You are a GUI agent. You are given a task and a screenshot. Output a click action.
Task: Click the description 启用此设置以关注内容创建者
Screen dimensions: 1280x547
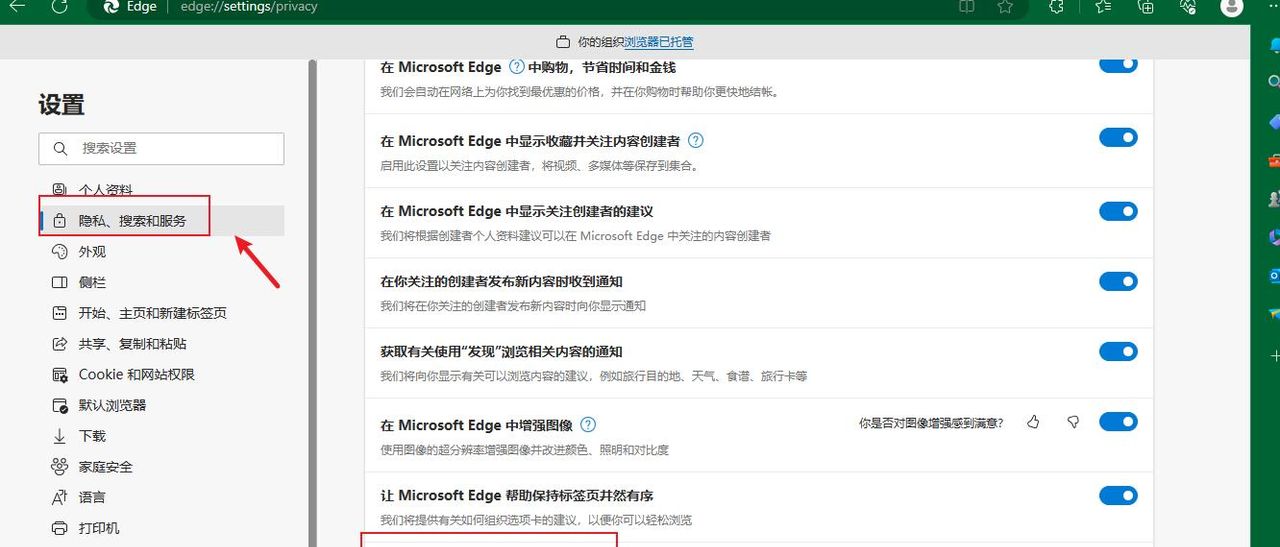coord(539,166)
